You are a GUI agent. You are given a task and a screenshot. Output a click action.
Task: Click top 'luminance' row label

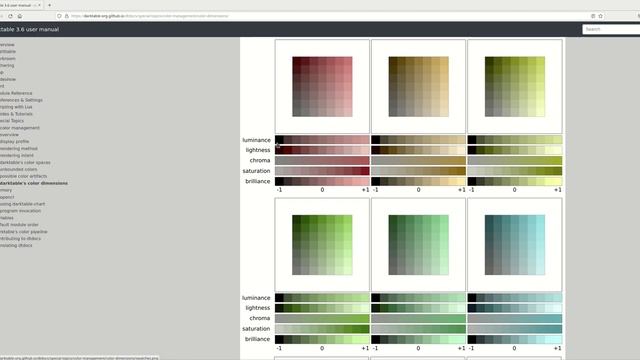pos(256,140)
